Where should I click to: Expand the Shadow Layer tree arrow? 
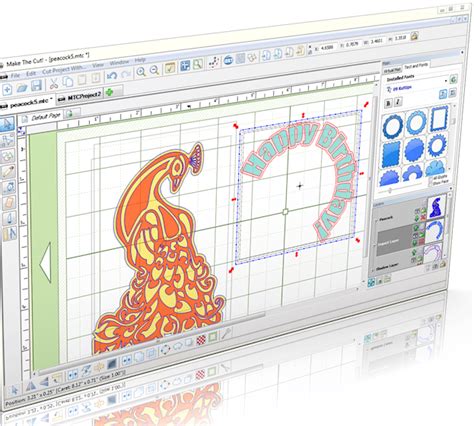[x=373, y=271]
